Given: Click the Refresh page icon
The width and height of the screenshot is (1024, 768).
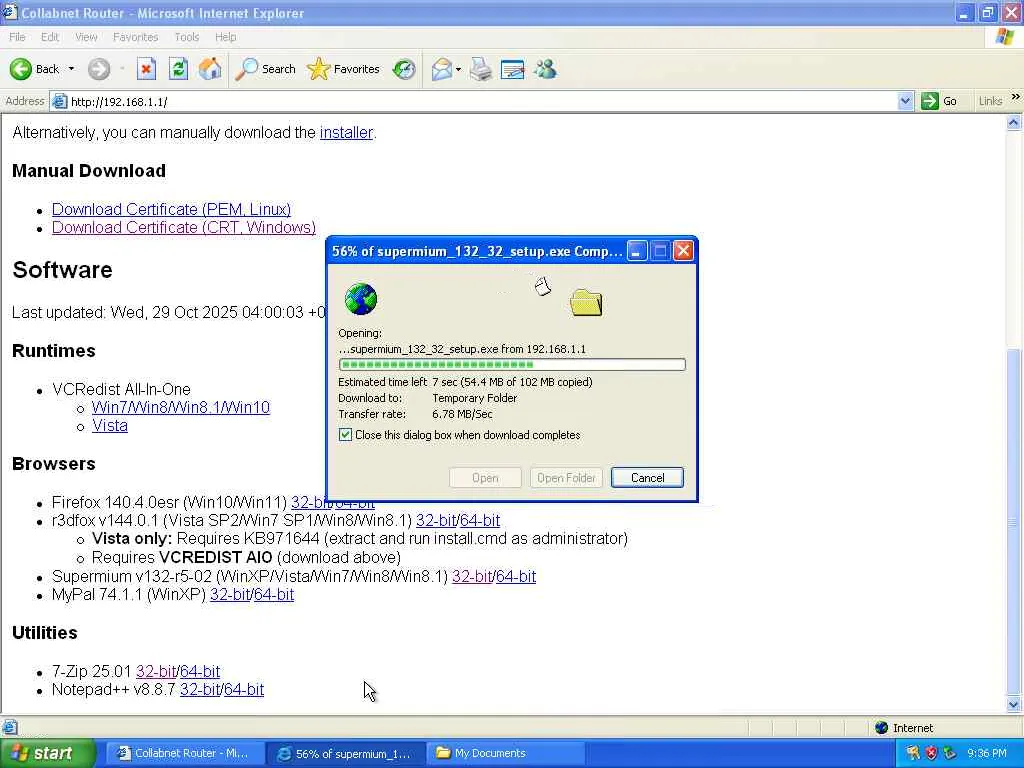Looking at the screenshot, I should 178,69.
